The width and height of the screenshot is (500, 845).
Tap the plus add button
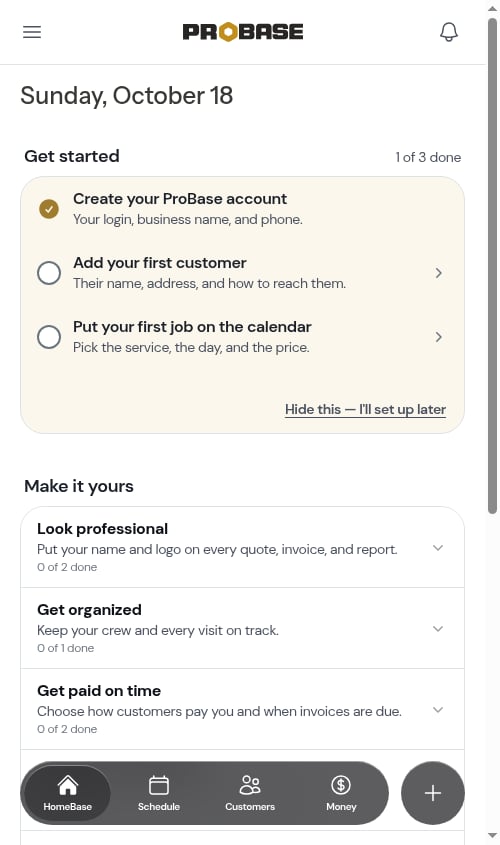pyautogui.click(x=433, y=793)
